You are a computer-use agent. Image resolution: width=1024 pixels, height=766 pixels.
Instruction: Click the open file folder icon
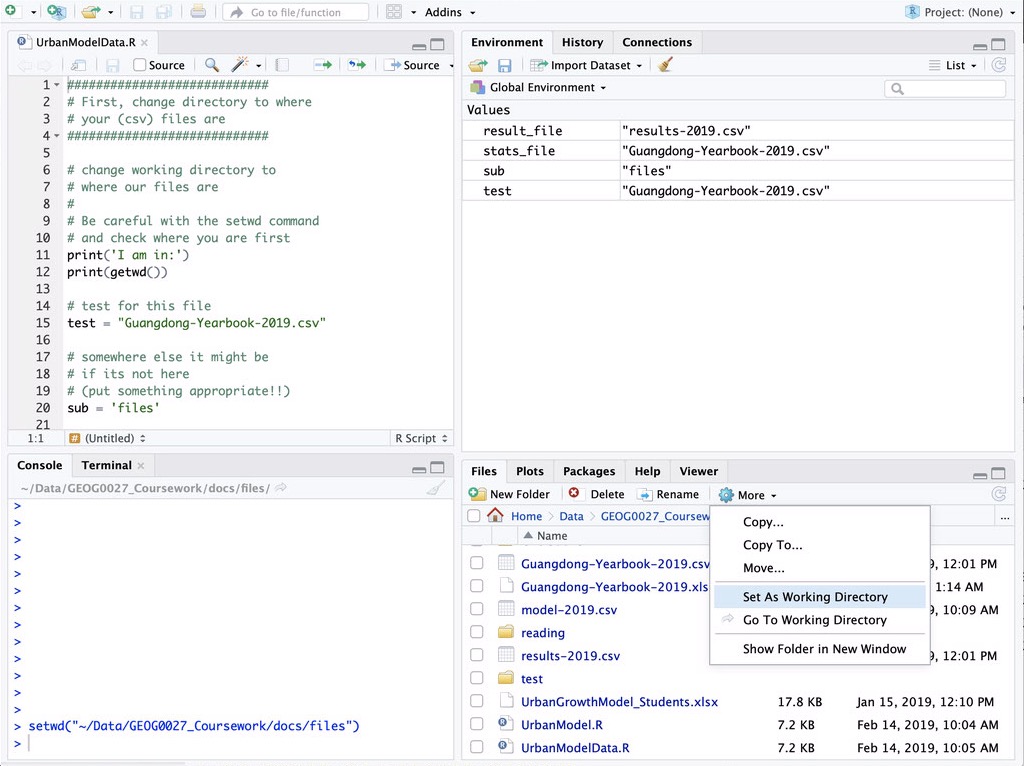click(x=91, y=12)
